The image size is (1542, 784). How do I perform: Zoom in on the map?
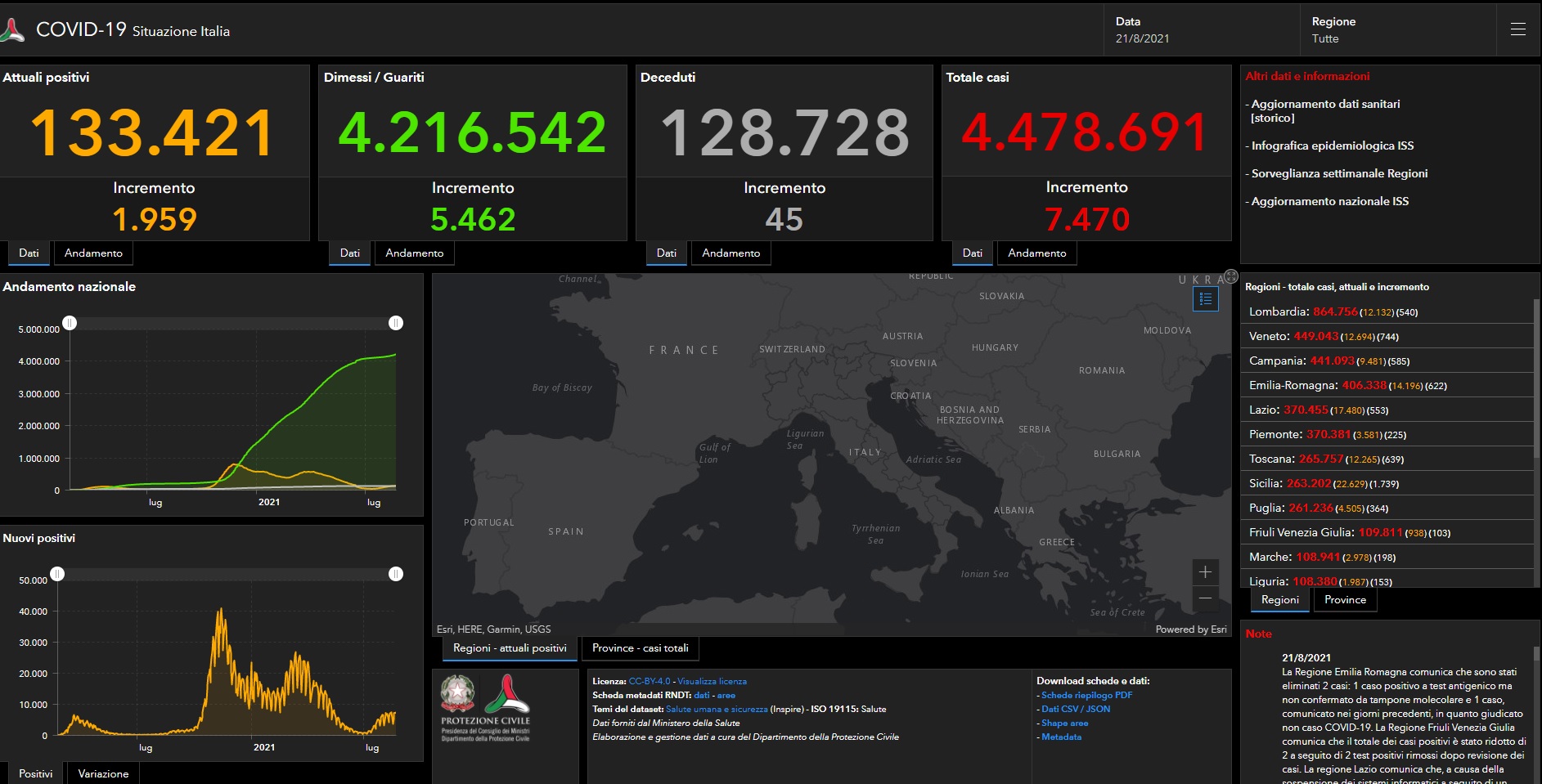click(x=1205, y=572)
